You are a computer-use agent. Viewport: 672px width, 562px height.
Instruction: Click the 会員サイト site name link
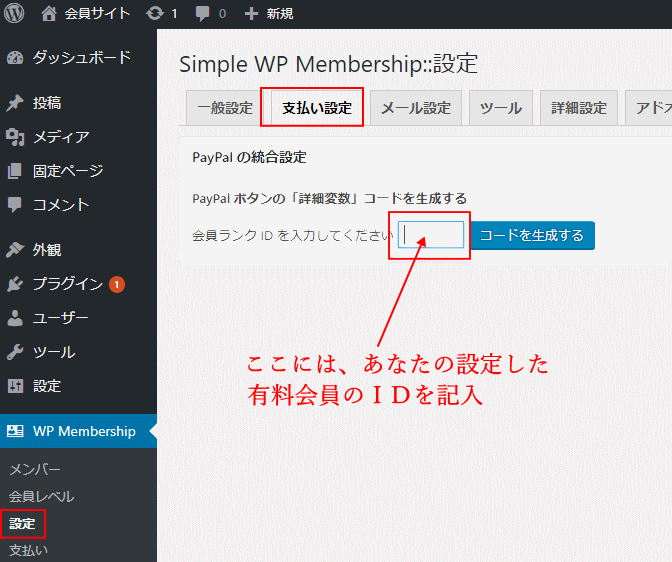[x=97, y=14]
